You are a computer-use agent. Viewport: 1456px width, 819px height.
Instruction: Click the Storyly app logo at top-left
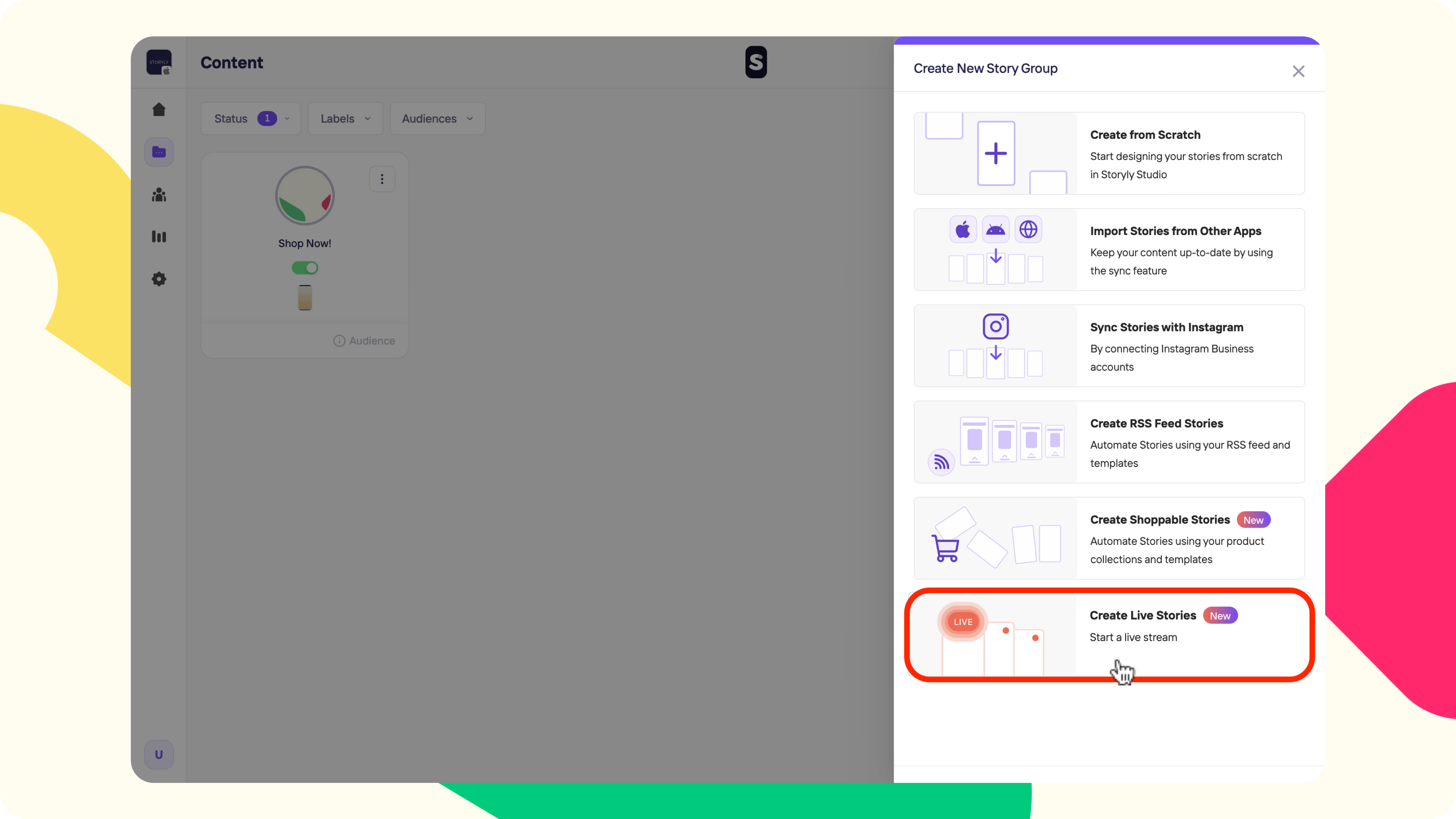159,62
